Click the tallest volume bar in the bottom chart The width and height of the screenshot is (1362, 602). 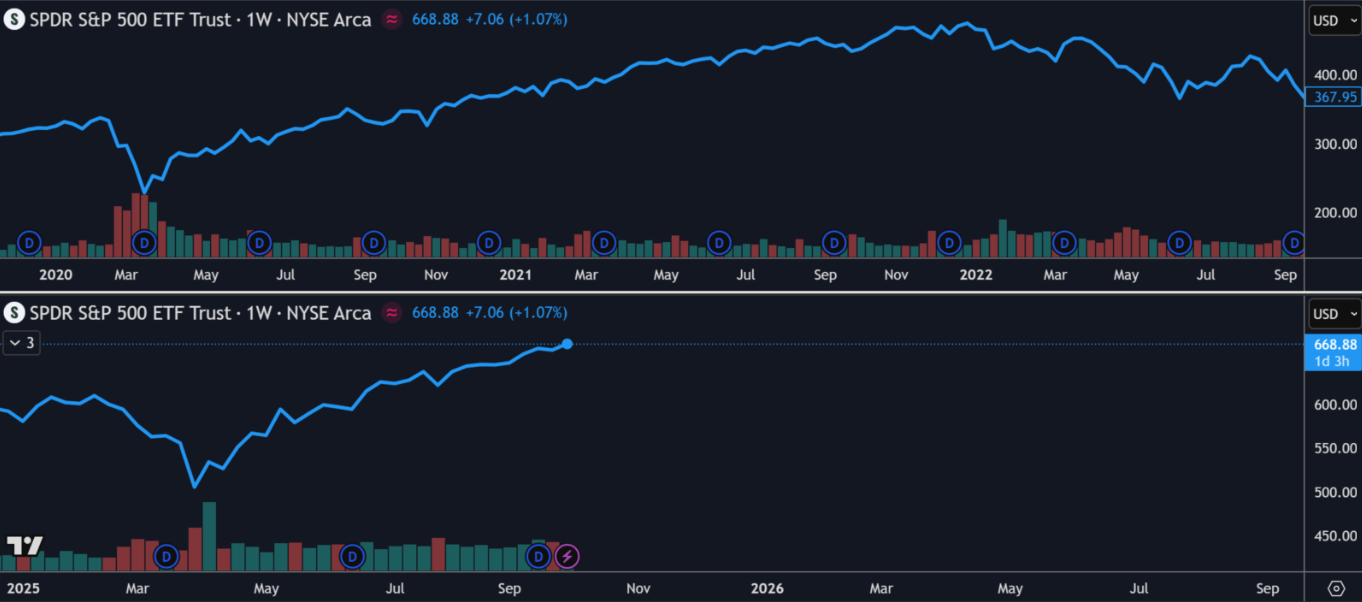(x=209, y=536)
